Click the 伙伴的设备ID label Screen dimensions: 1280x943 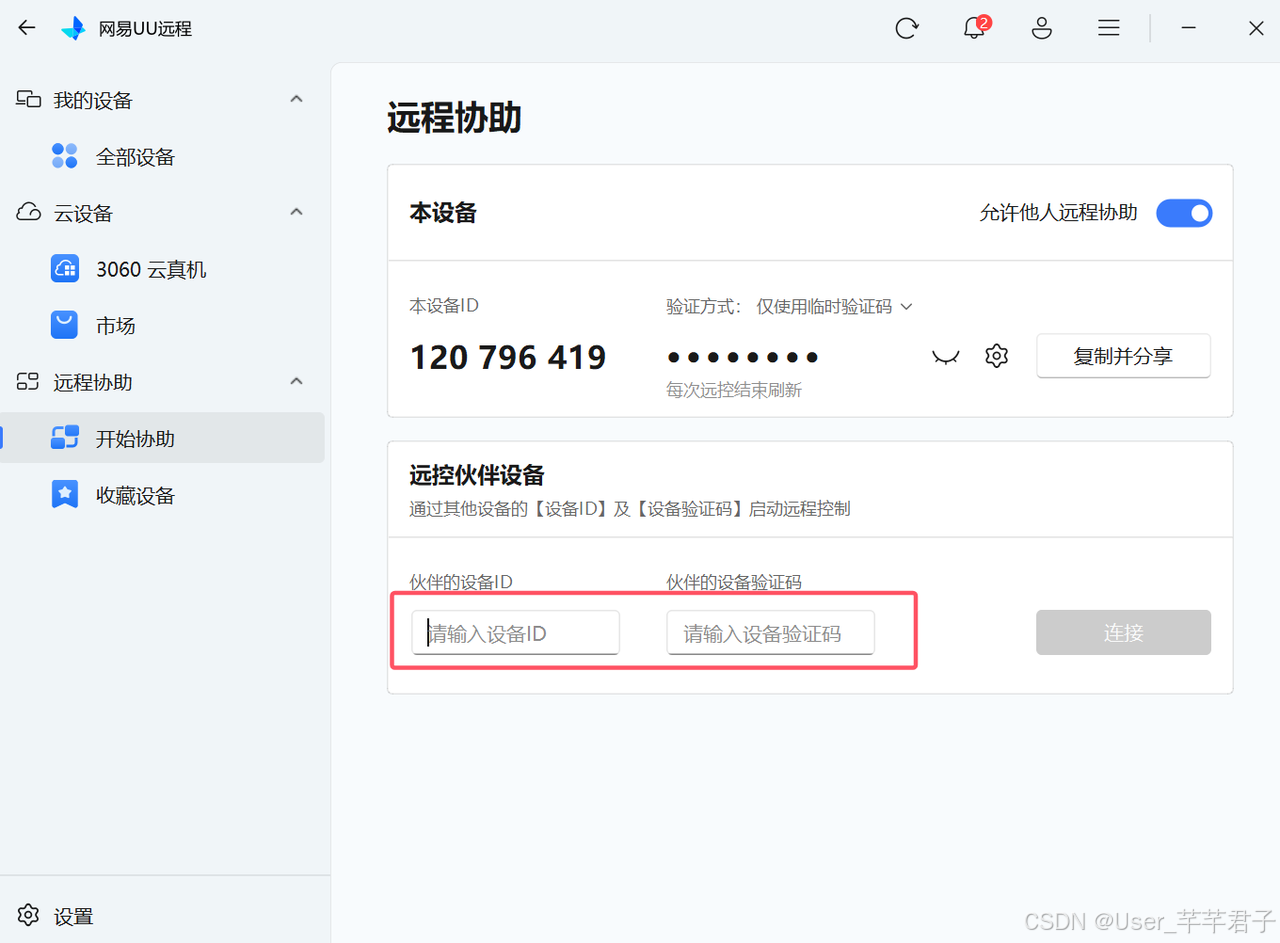pos(461,582)
